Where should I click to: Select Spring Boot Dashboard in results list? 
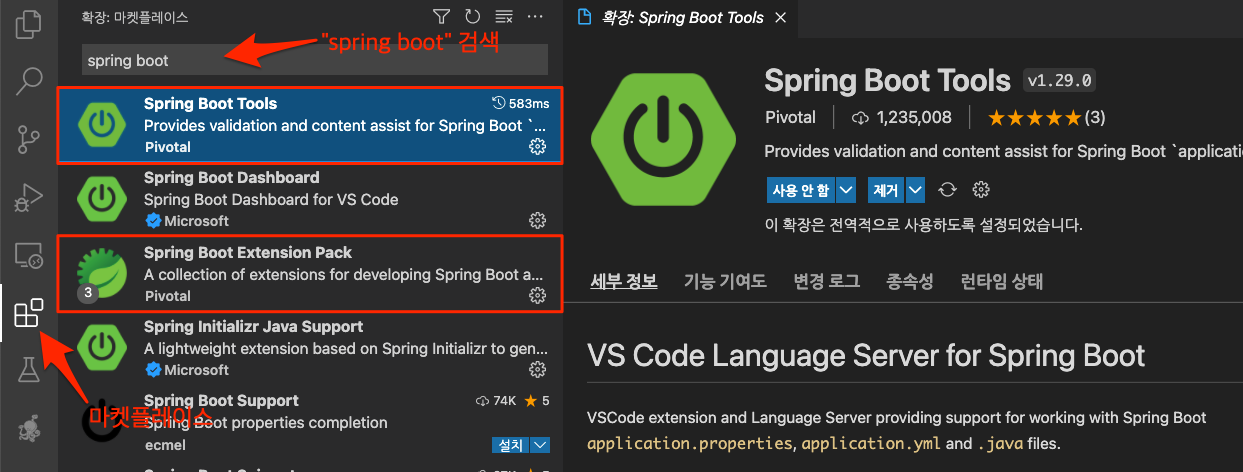[x=309, y=199]
